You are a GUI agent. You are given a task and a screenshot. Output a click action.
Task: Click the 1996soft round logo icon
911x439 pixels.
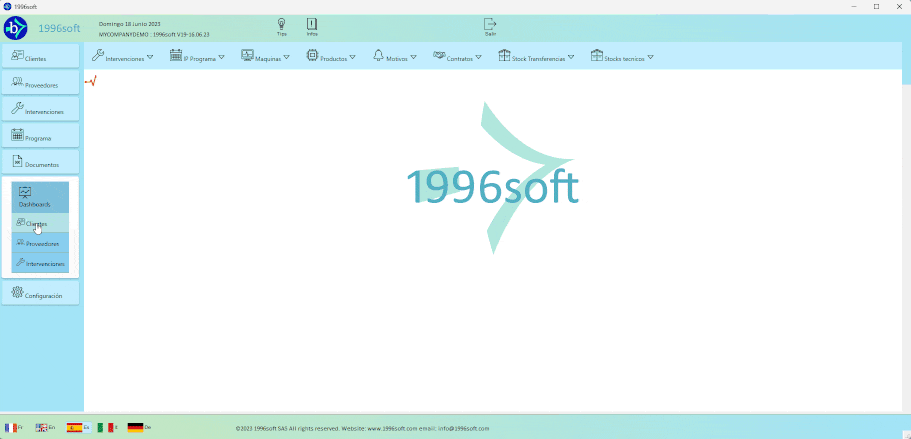[16, 28]
